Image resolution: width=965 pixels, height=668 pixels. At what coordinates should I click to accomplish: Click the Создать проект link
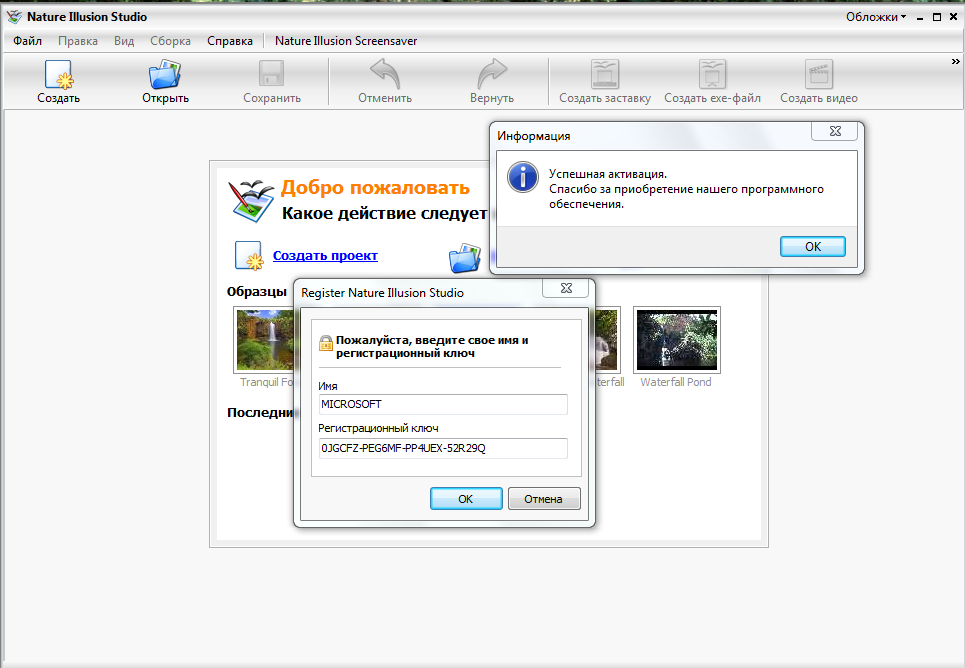pos(325,256)
